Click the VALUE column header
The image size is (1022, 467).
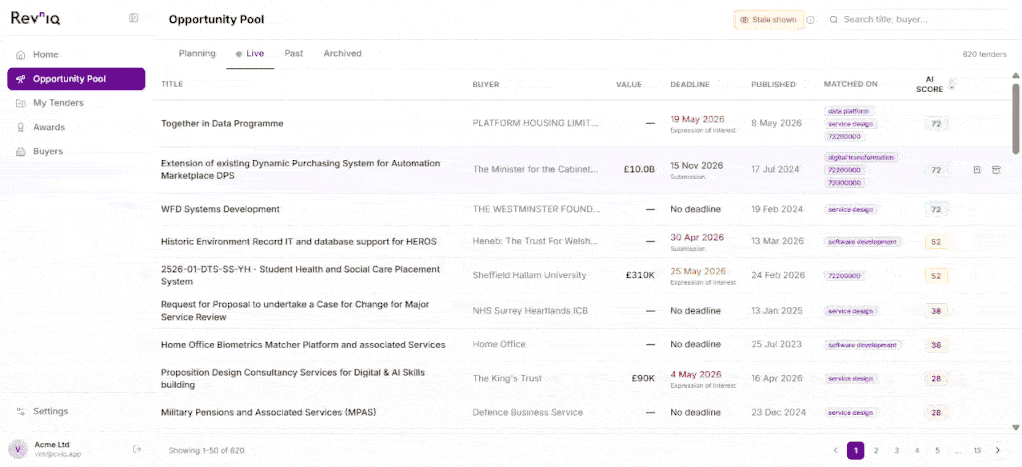coord(629,84)
